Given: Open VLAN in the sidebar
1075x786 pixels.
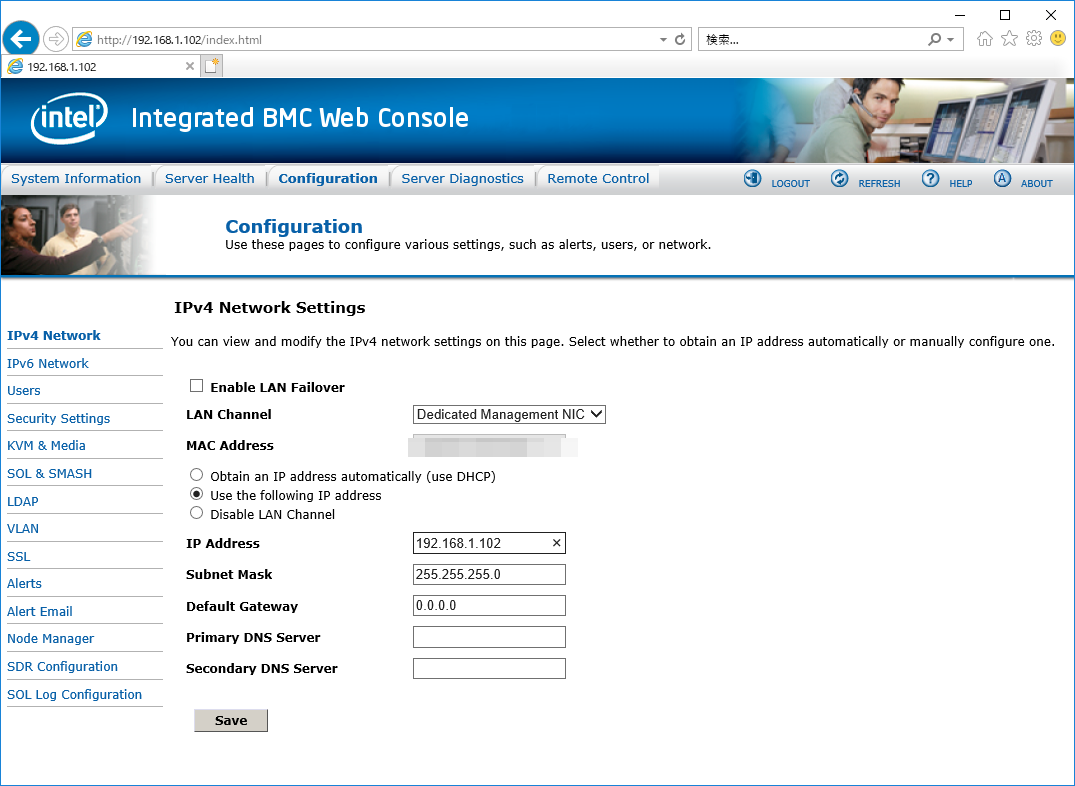Looking at the screenshot, I should tap(23, 529).
